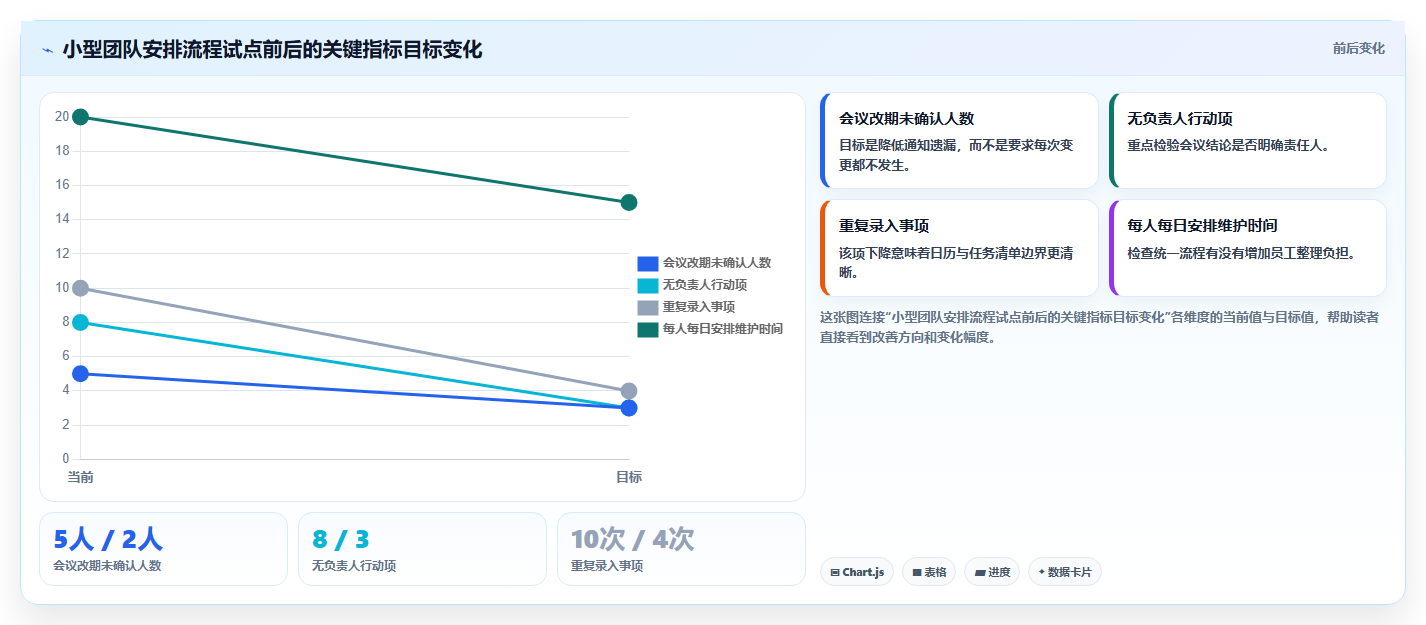Click the green data point at 15

(x=629, y=203)
